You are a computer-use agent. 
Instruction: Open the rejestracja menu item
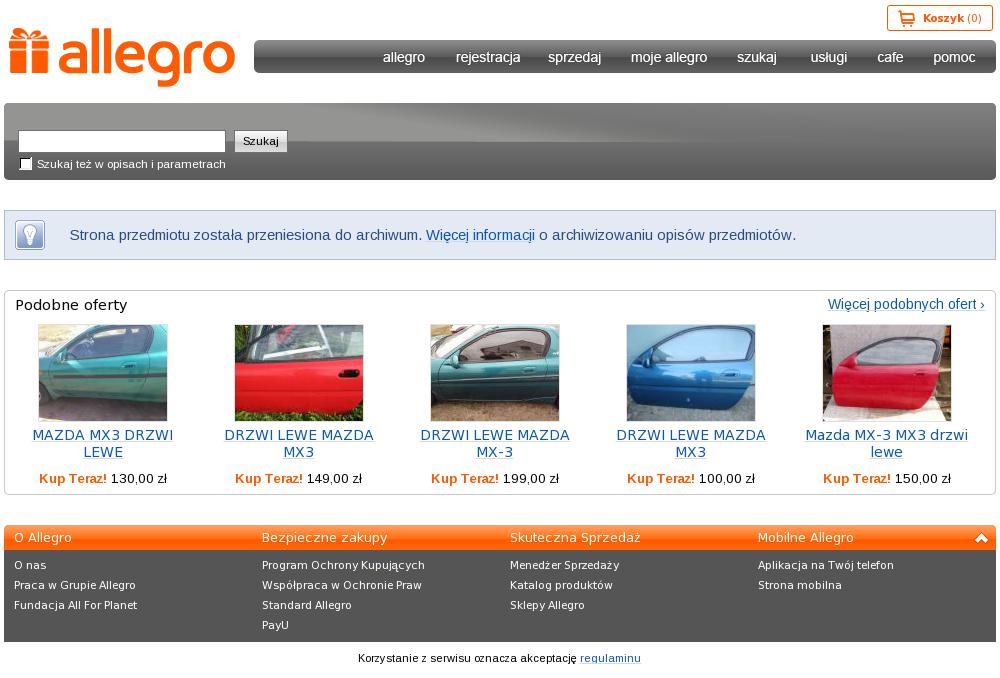coord(488,57)
